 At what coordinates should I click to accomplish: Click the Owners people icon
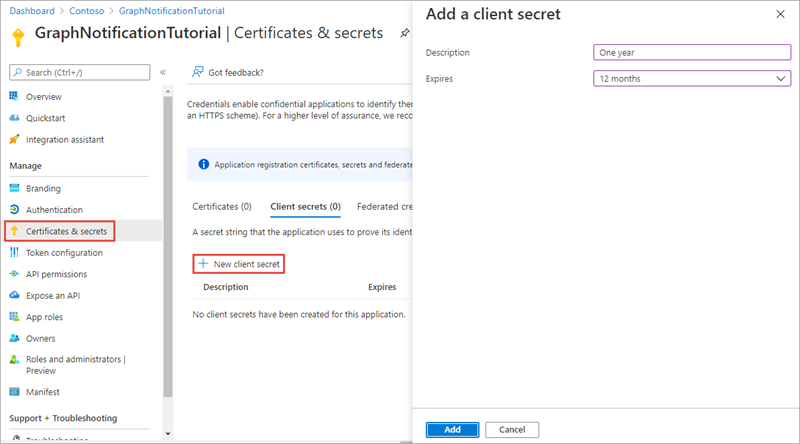[x=14, y=338]
